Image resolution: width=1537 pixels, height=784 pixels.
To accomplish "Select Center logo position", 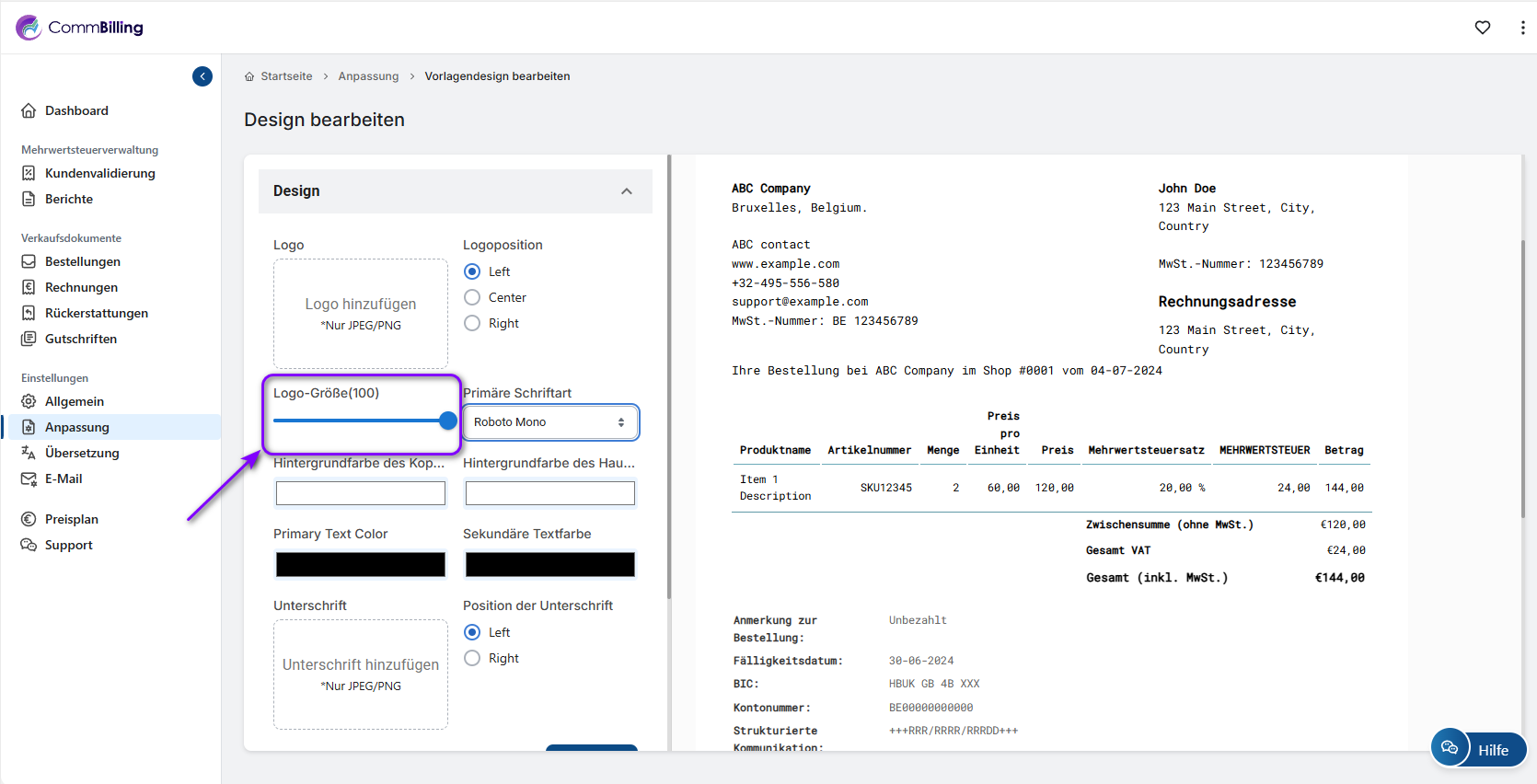I will pyautogui.click(x=472, y=297).
